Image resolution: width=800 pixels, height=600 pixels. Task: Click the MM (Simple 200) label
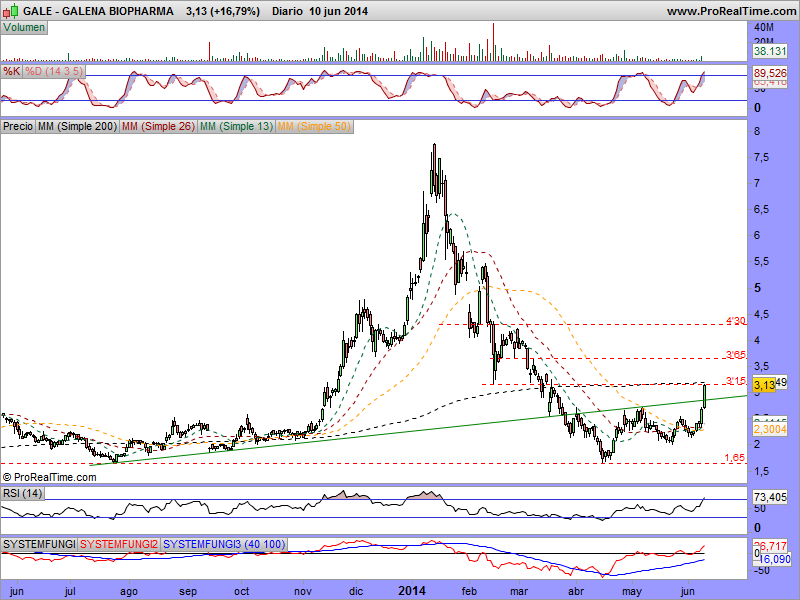click(x=77, y=126)
